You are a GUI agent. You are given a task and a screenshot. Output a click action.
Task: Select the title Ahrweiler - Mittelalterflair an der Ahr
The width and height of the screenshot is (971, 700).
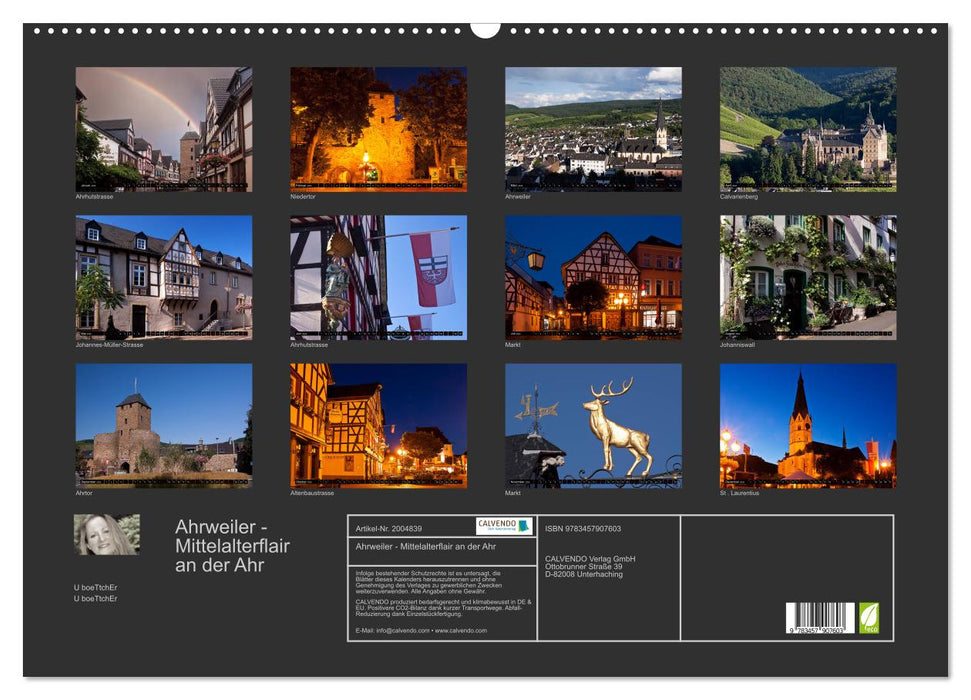point(230,545)
